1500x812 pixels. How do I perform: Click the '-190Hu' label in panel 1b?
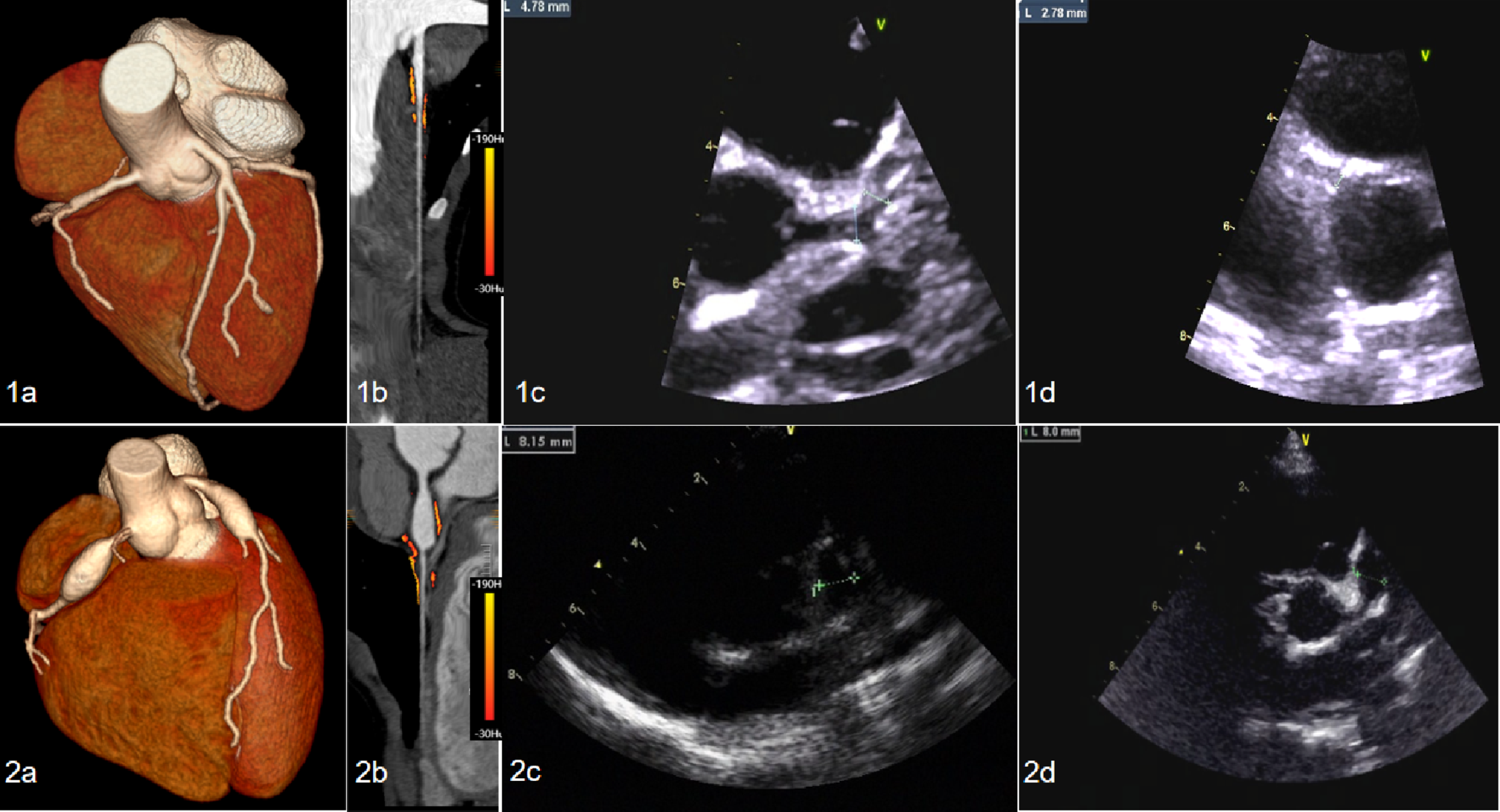click(x=489, y=140)
